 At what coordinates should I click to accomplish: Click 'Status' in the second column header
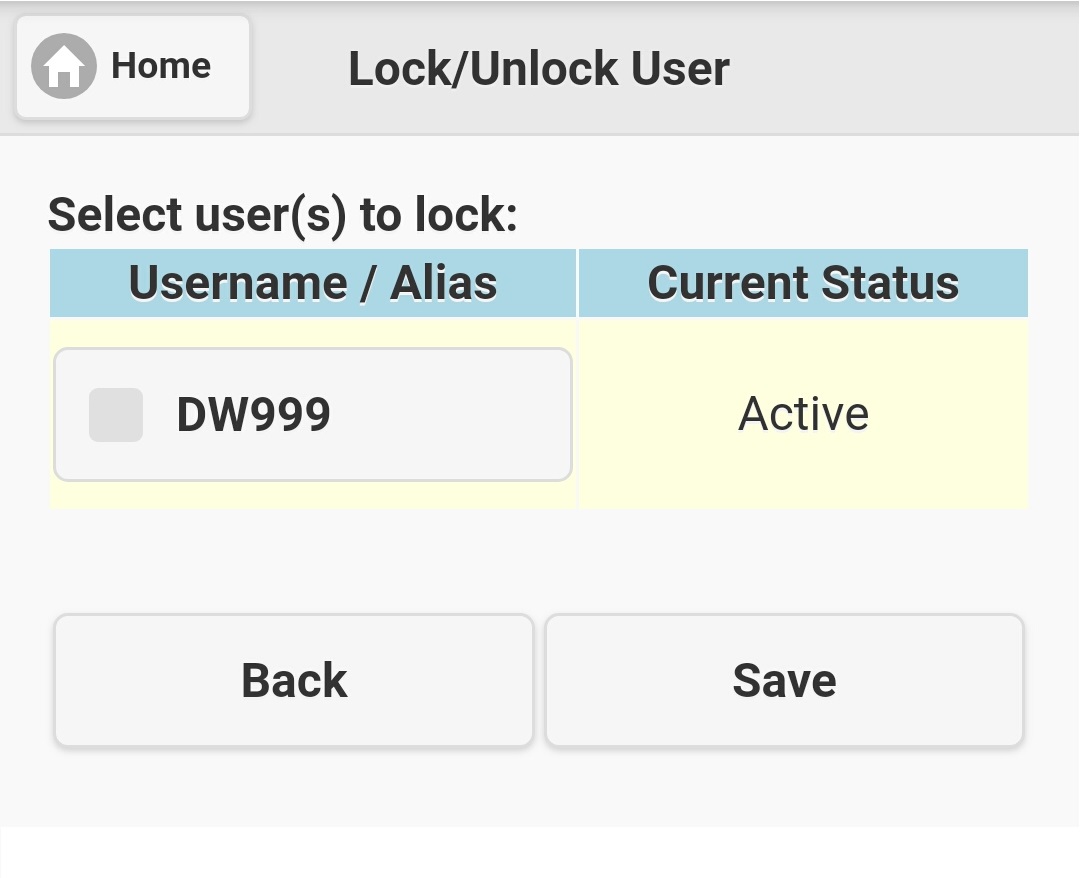890,283
